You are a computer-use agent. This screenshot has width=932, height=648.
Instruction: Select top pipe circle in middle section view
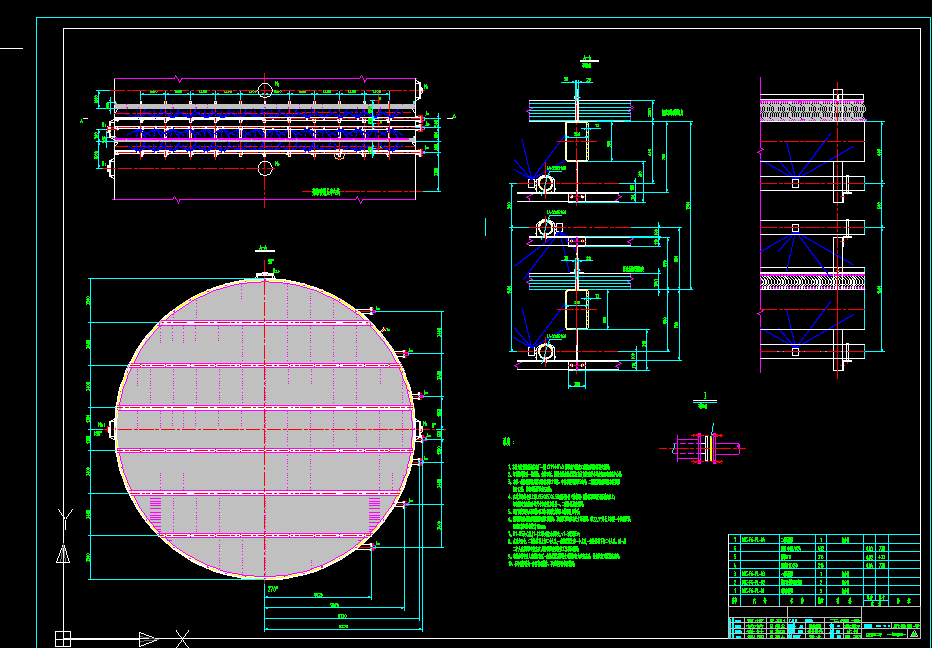point(545,183)
